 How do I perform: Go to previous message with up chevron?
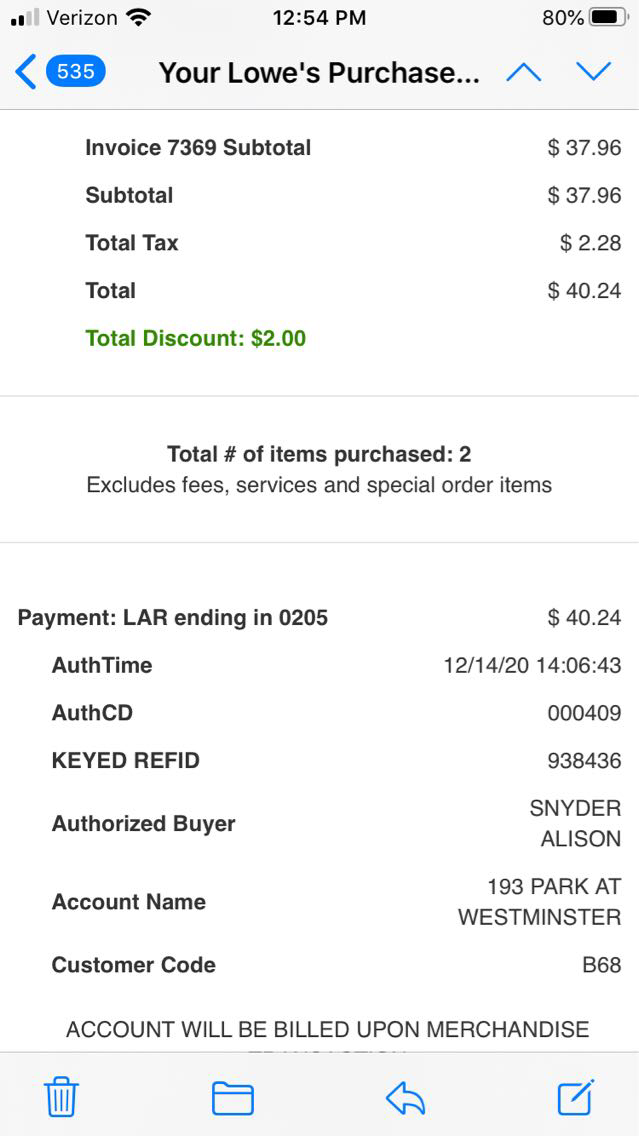click(x=523, y=72)
